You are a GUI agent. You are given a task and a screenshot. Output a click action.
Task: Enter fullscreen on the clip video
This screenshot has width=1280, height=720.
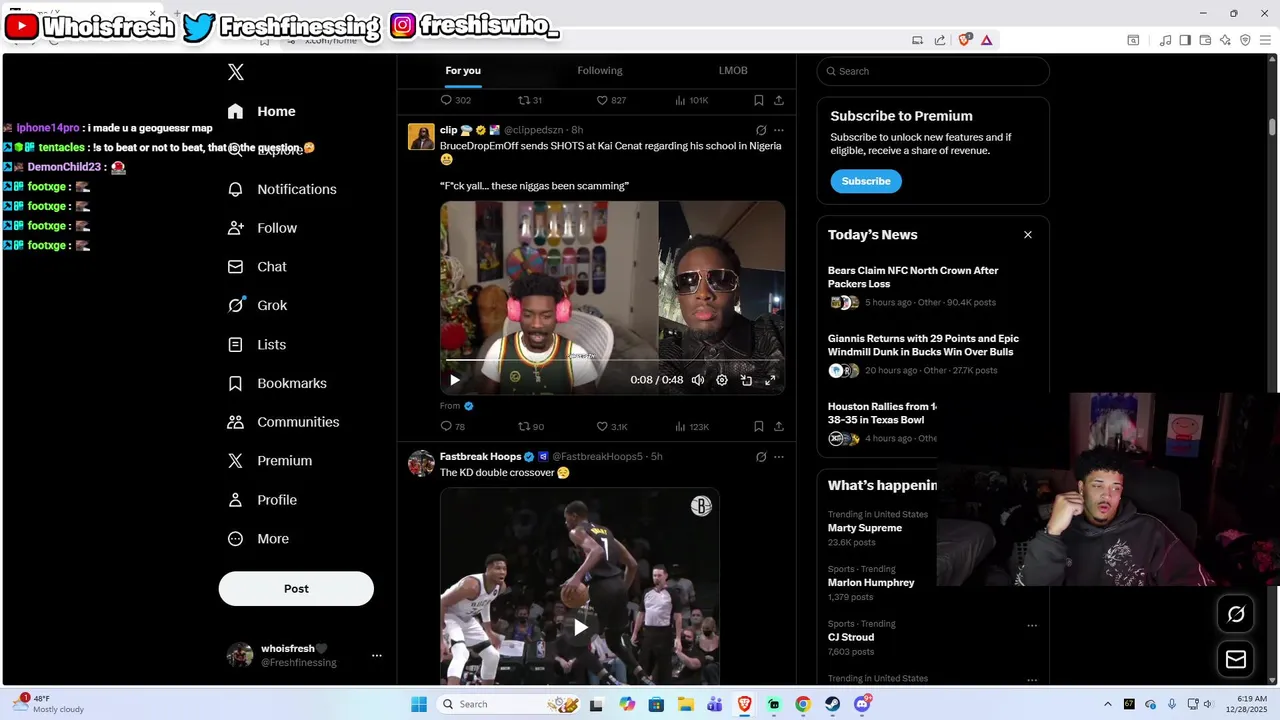click(770, 380)
